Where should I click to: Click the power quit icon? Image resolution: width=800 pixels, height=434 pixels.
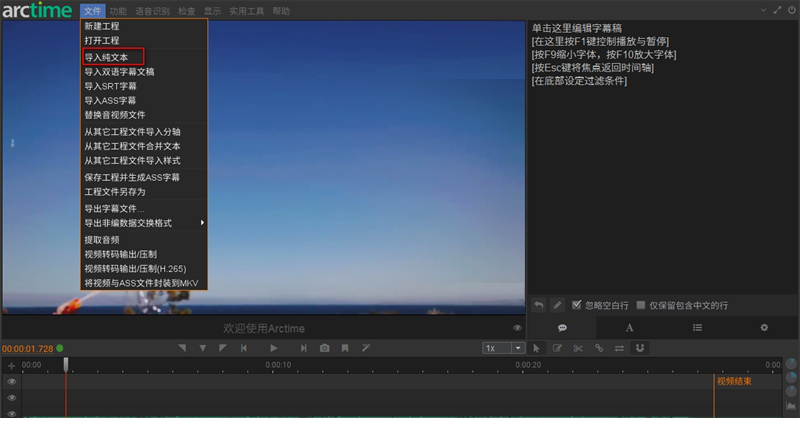[x=792, y=10]
